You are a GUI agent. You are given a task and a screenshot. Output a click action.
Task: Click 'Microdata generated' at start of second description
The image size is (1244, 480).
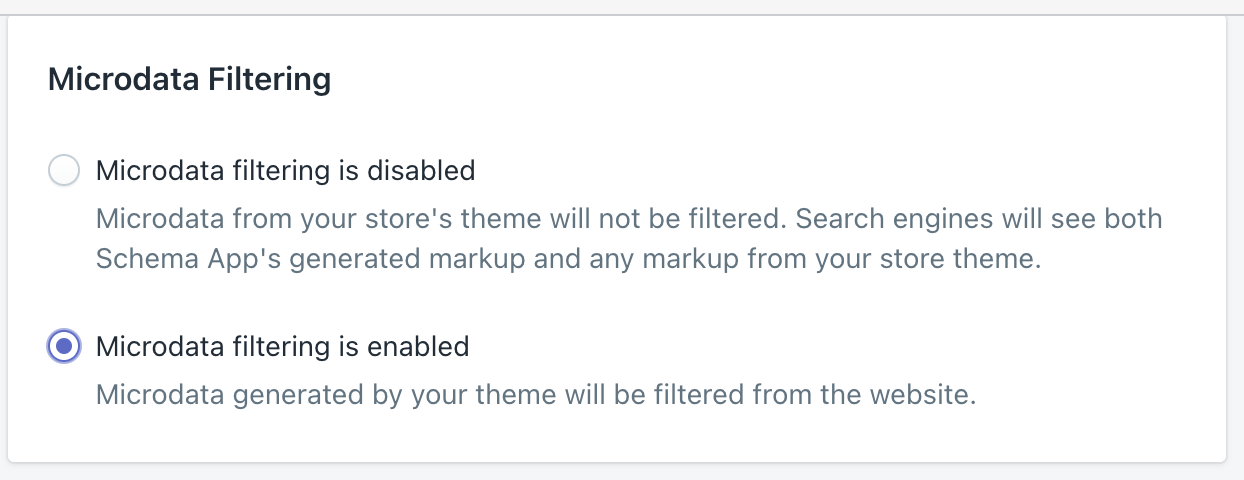232,395
